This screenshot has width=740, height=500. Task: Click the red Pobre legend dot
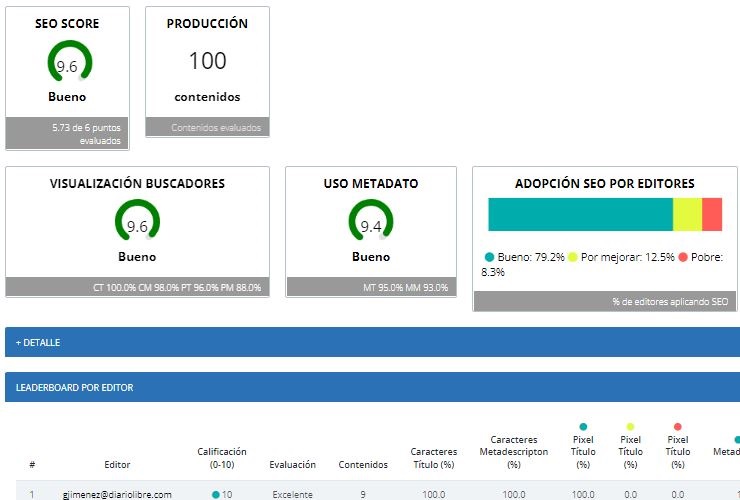pos(683,257)
